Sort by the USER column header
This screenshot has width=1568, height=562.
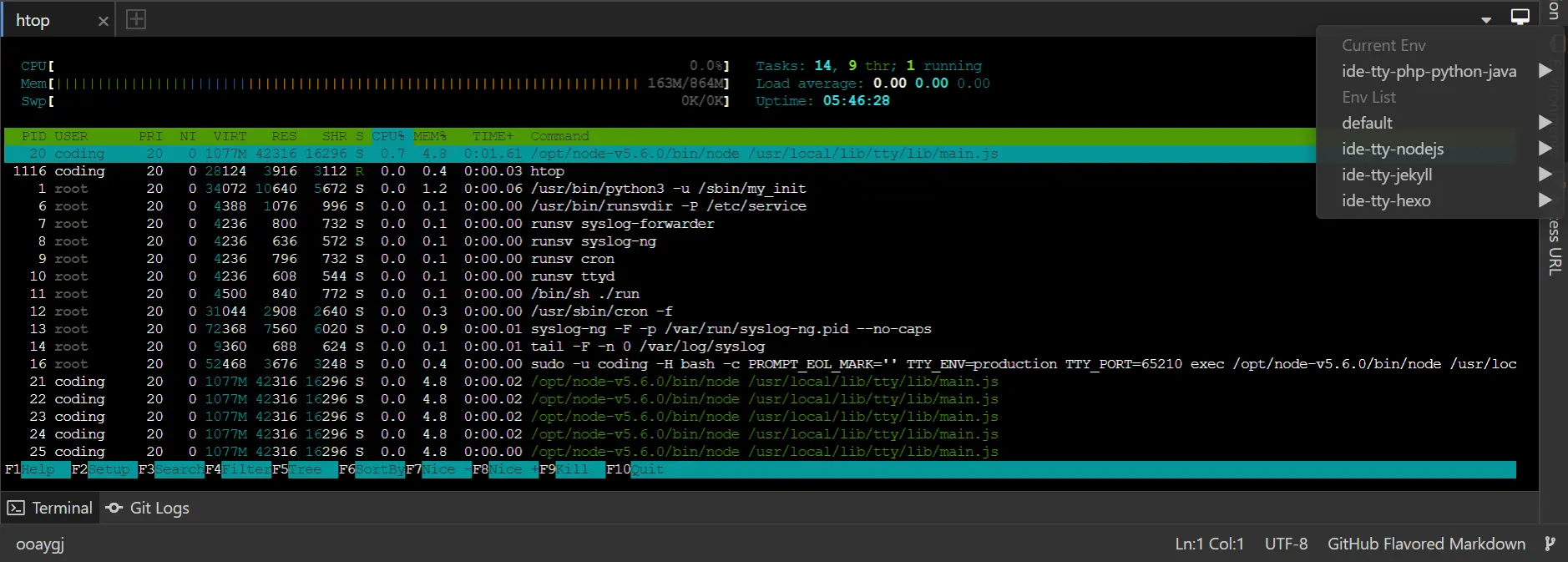(71, 136)
